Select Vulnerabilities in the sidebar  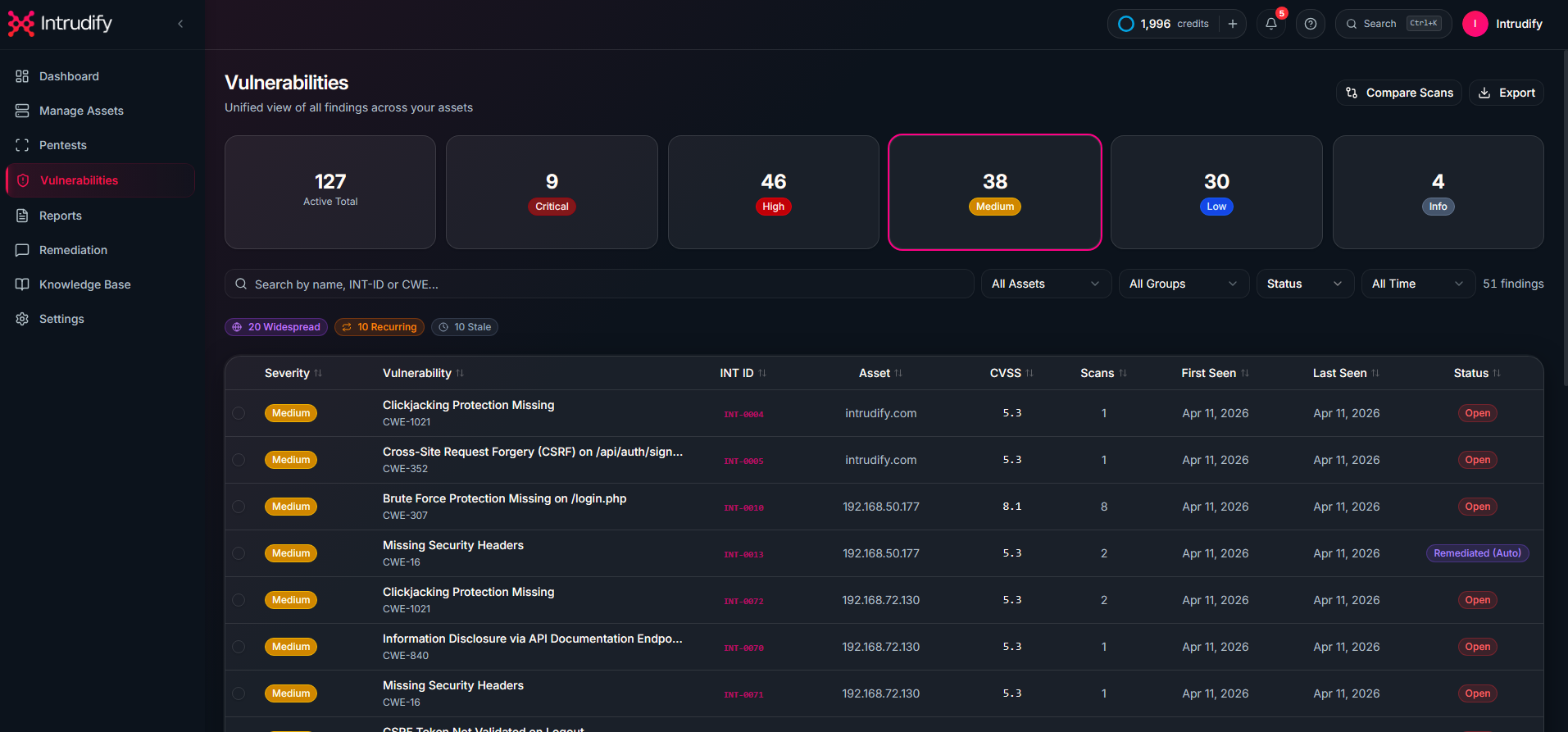click(100, 180)
